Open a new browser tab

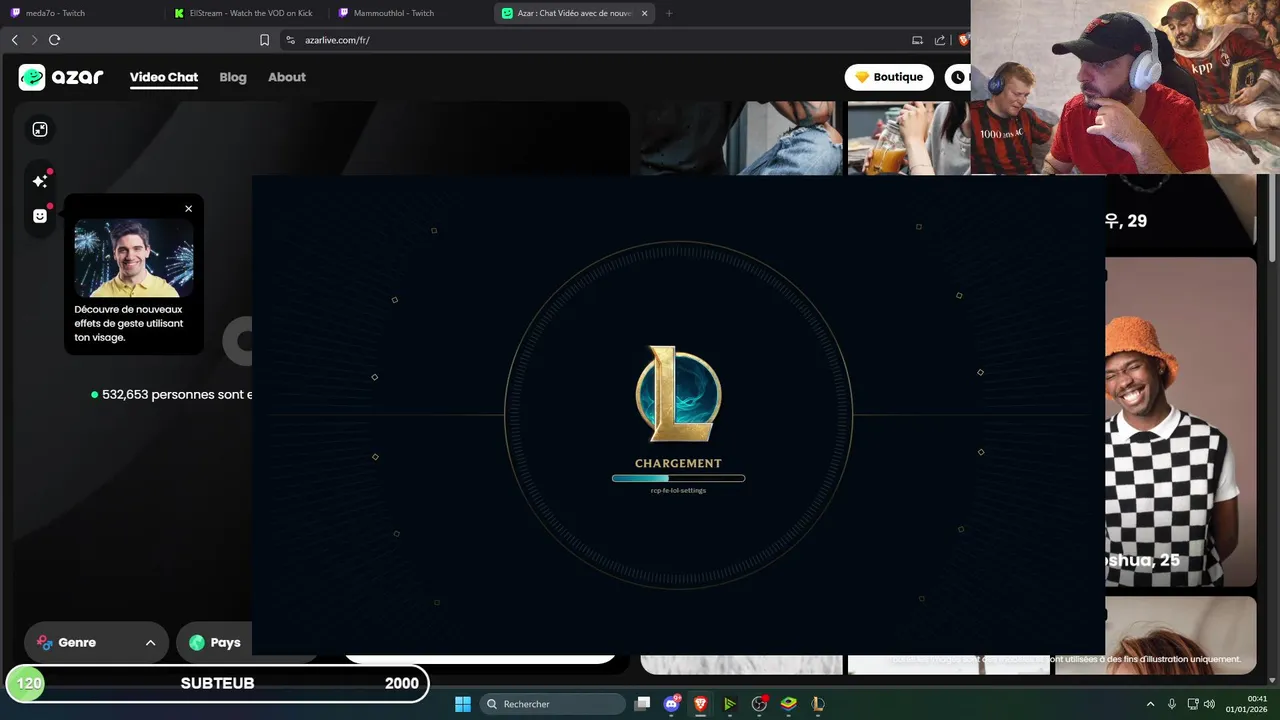click(669, 13)
